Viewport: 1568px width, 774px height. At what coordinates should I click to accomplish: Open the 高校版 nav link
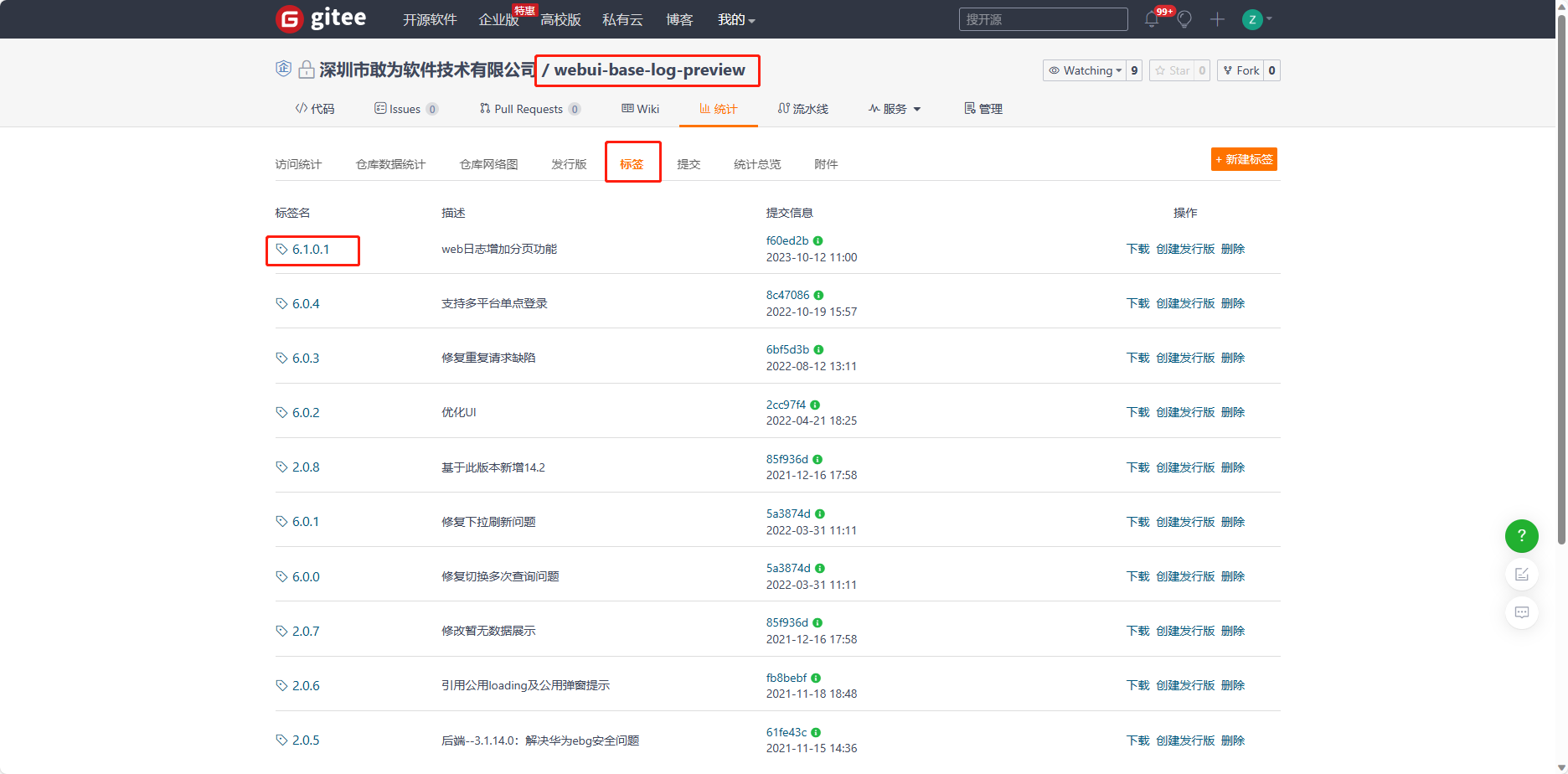click(x=560, y=19)
